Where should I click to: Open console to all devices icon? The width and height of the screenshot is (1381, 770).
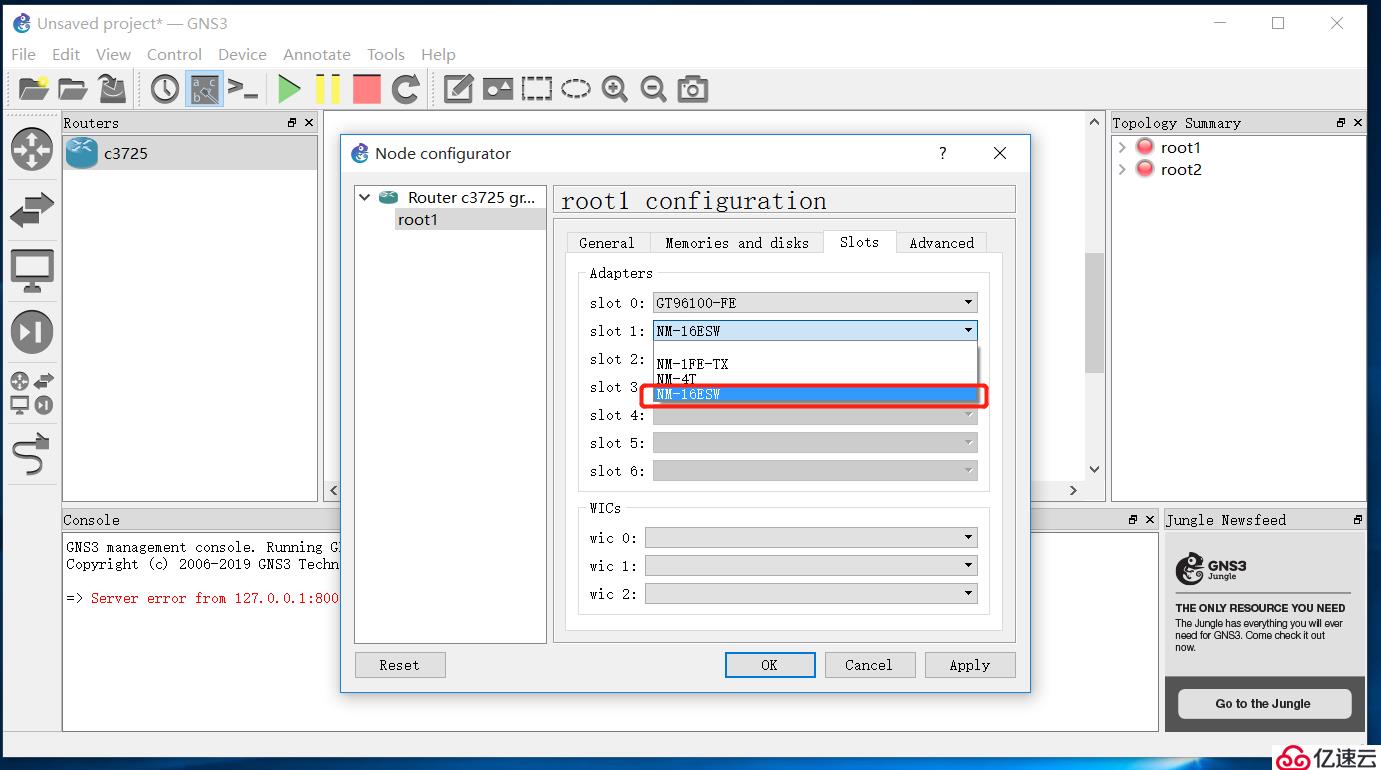(x=243, y=89)
